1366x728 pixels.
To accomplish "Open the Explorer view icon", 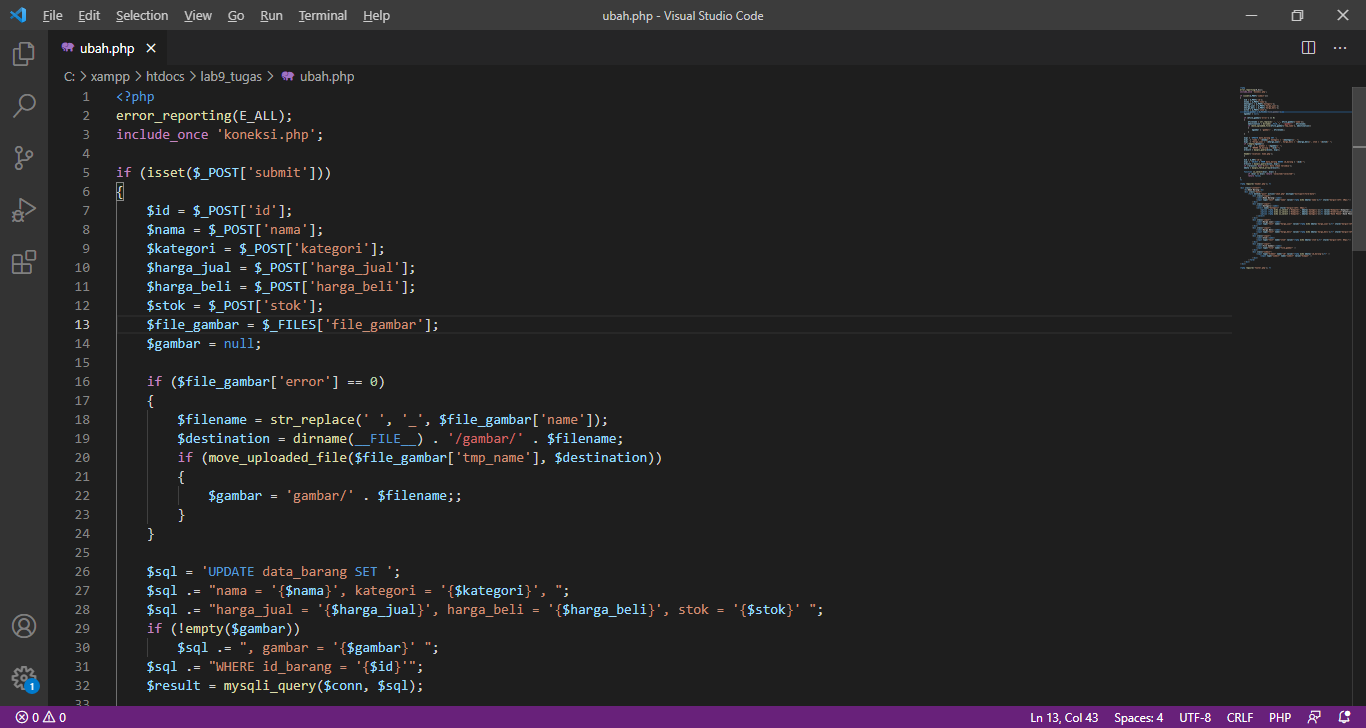I will [24, 54].
